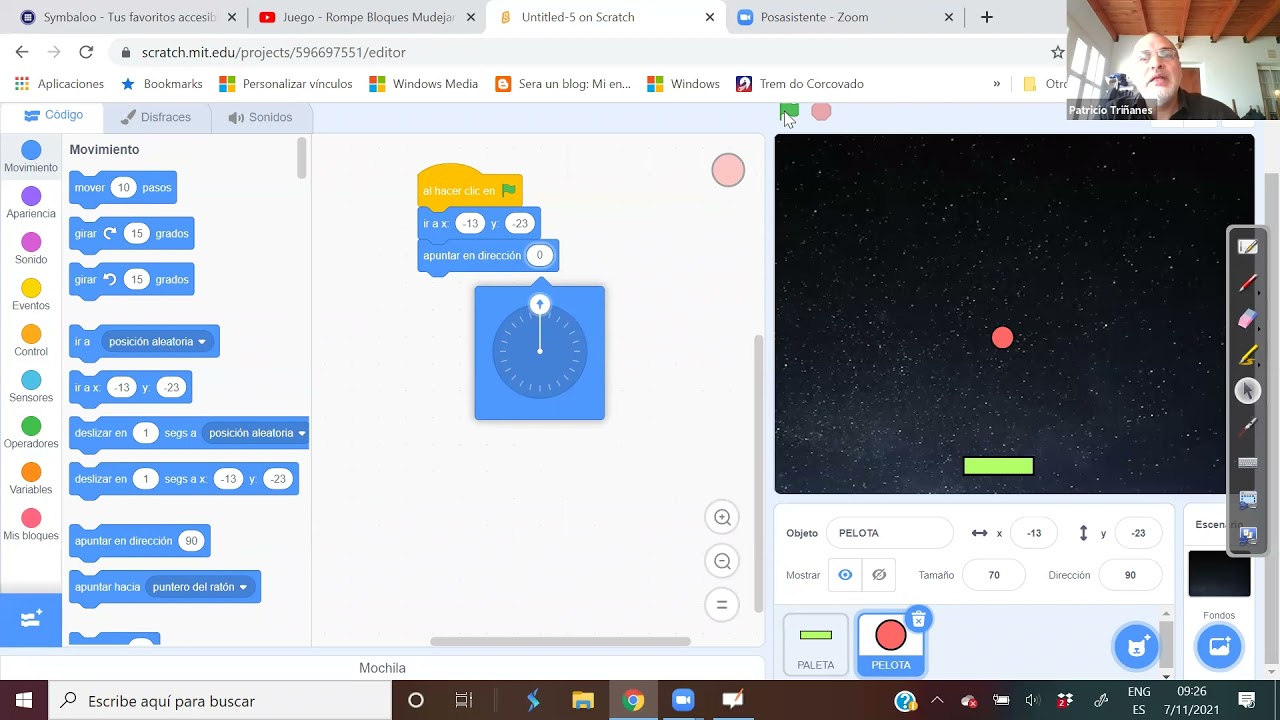This screenshot has height=720, width=1280.
Task: Click the sprite y position field
Action: [1138, 533]
